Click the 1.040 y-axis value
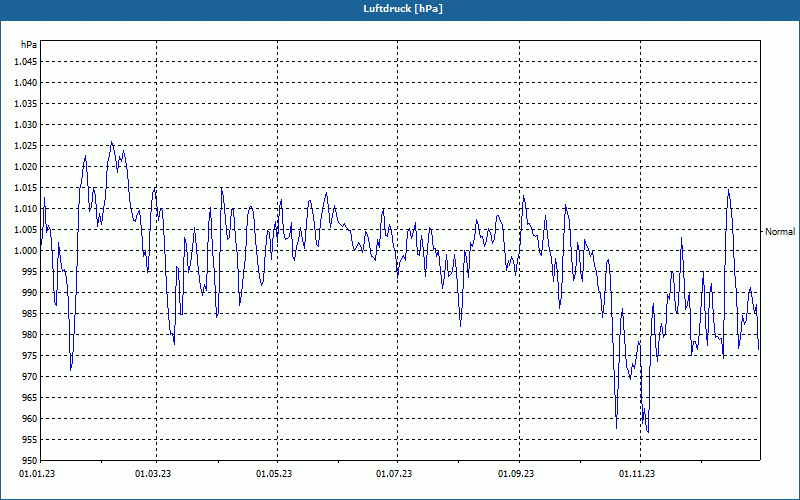Screen dimensions: 800x500 pos(26,83)
